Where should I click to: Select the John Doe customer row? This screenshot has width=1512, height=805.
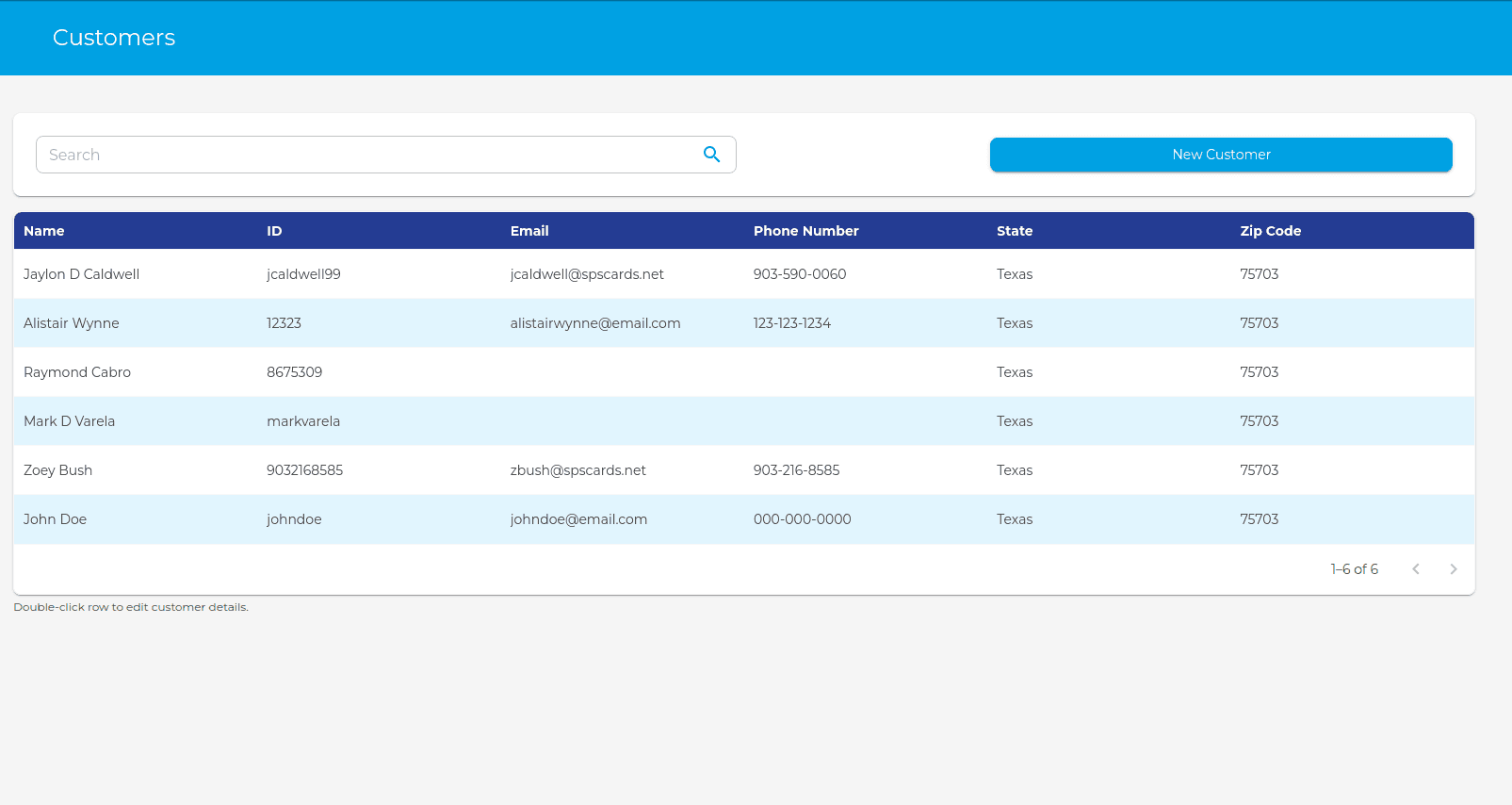coord(56,519)
